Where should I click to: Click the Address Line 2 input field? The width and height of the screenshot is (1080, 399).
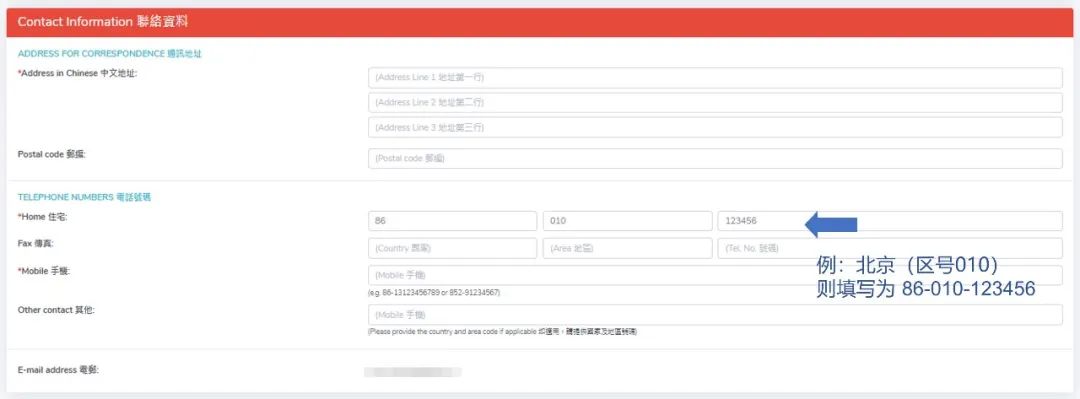click(x=715, y=103)
